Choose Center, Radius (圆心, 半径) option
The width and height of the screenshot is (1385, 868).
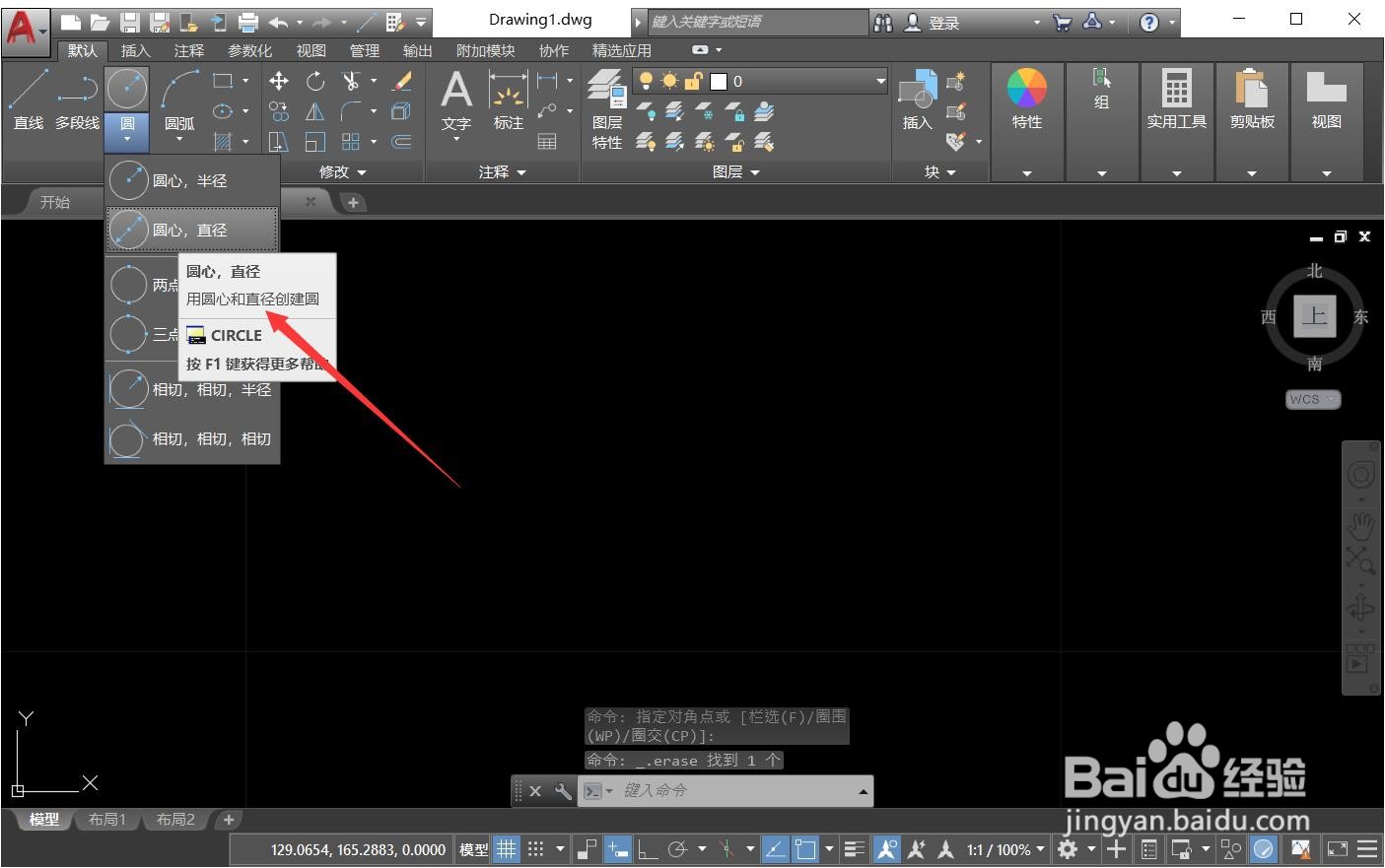tap(192, 180)
